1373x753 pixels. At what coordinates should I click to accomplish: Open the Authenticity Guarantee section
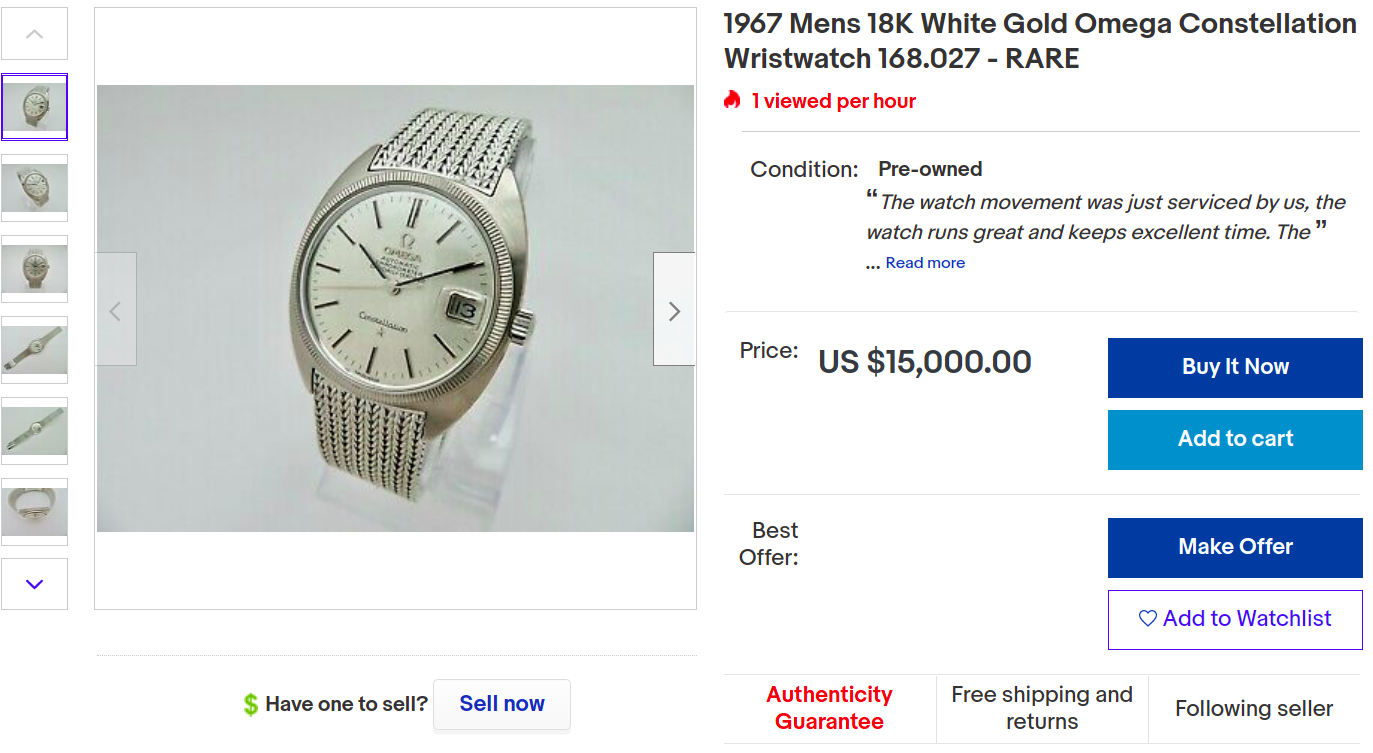pyautogui.click(x=830, y=708)
